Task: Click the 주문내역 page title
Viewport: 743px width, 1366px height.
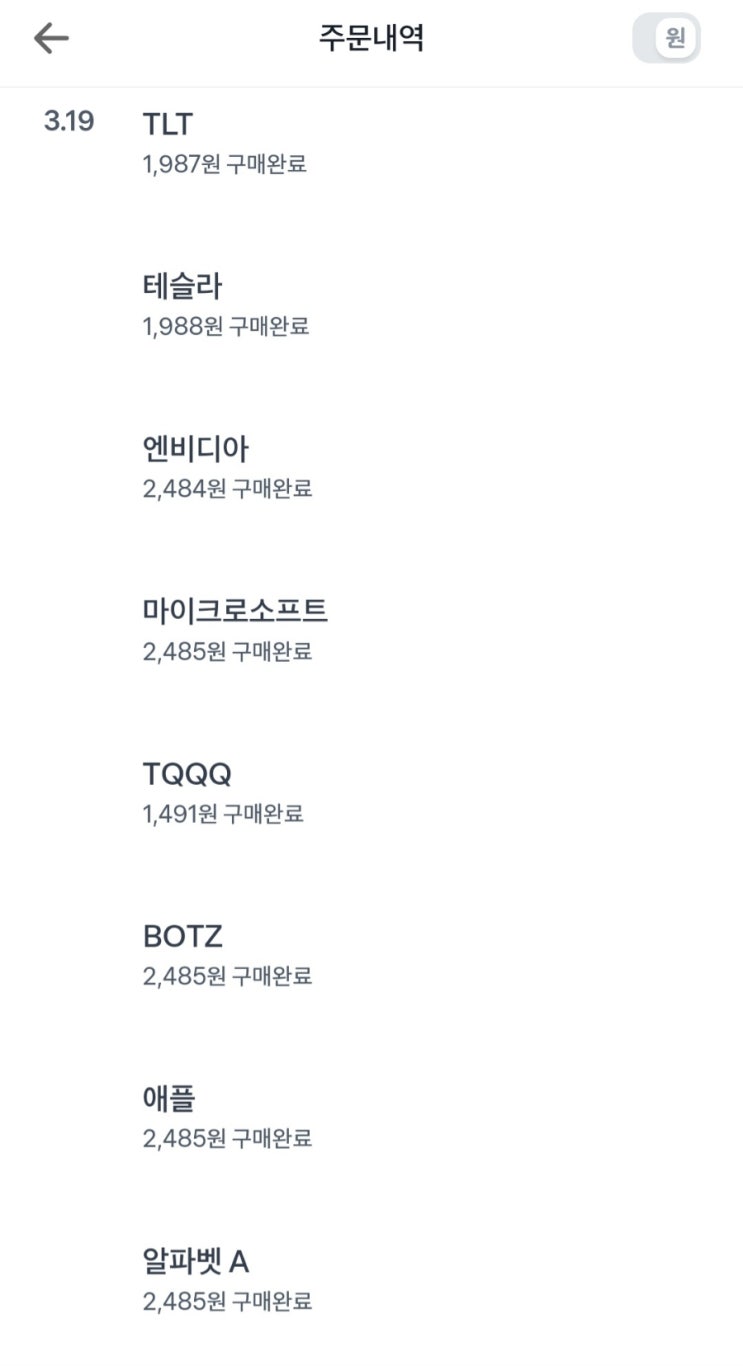Action: 372,39
